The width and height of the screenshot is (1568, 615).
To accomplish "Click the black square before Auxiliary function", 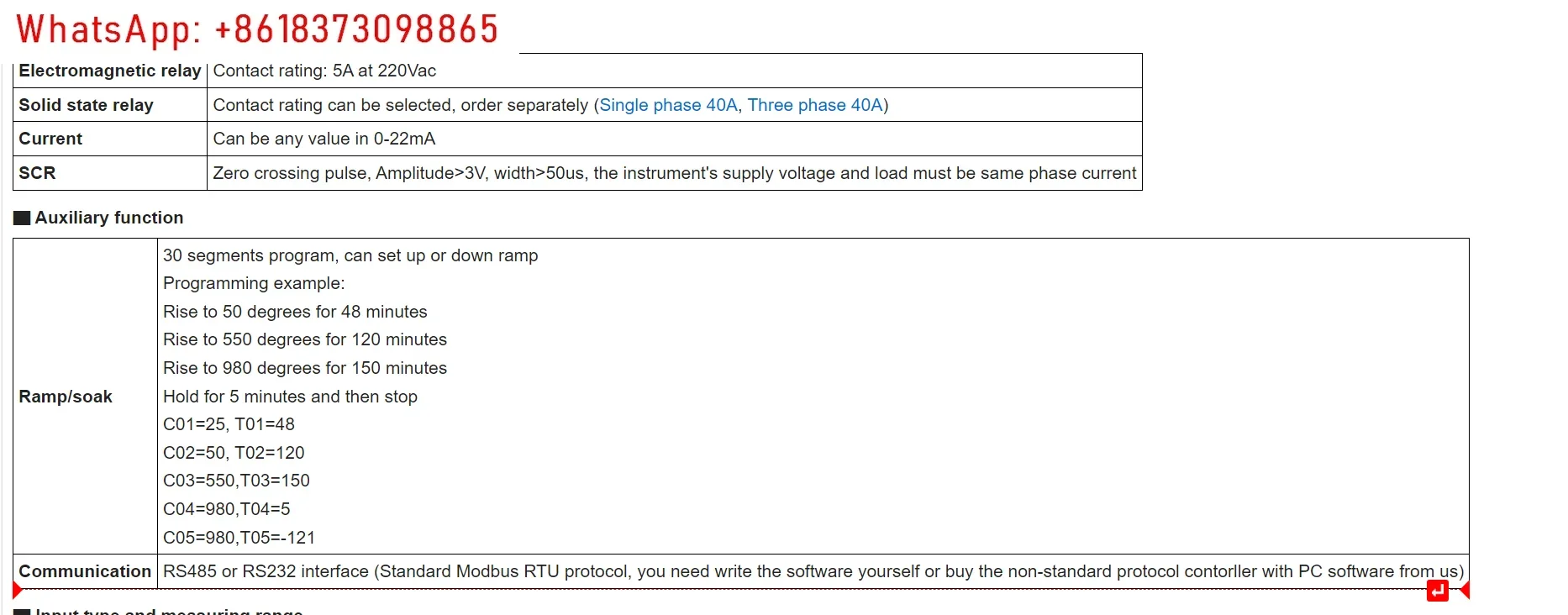I will (22, 218).
